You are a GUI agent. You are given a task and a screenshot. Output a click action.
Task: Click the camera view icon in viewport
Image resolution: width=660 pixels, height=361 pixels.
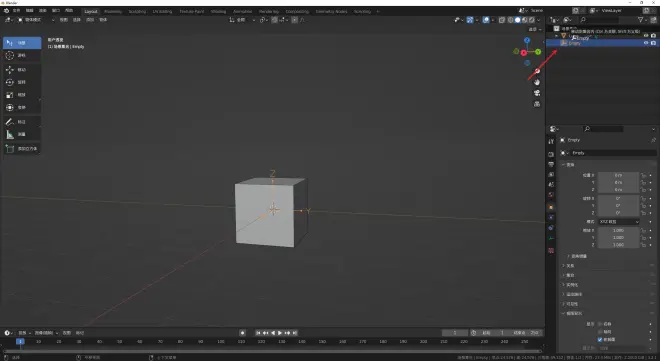[x=537, y=93]
